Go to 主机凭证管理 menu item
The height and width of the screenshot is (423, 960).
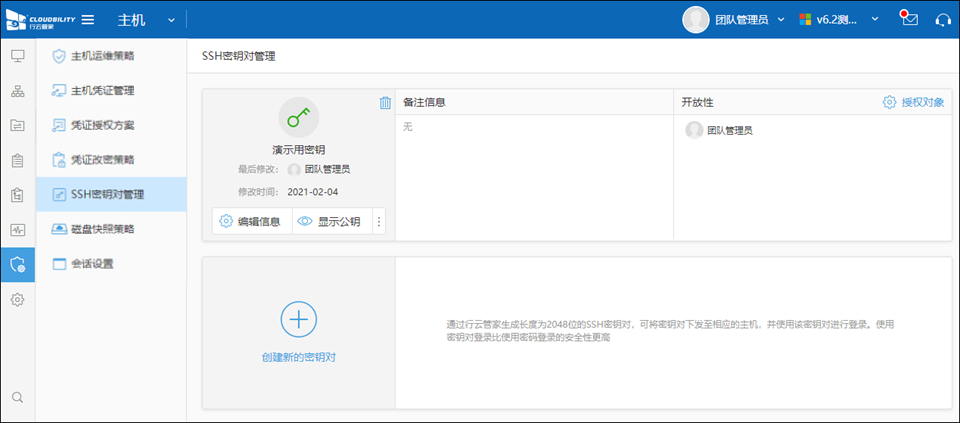[102, 90]
